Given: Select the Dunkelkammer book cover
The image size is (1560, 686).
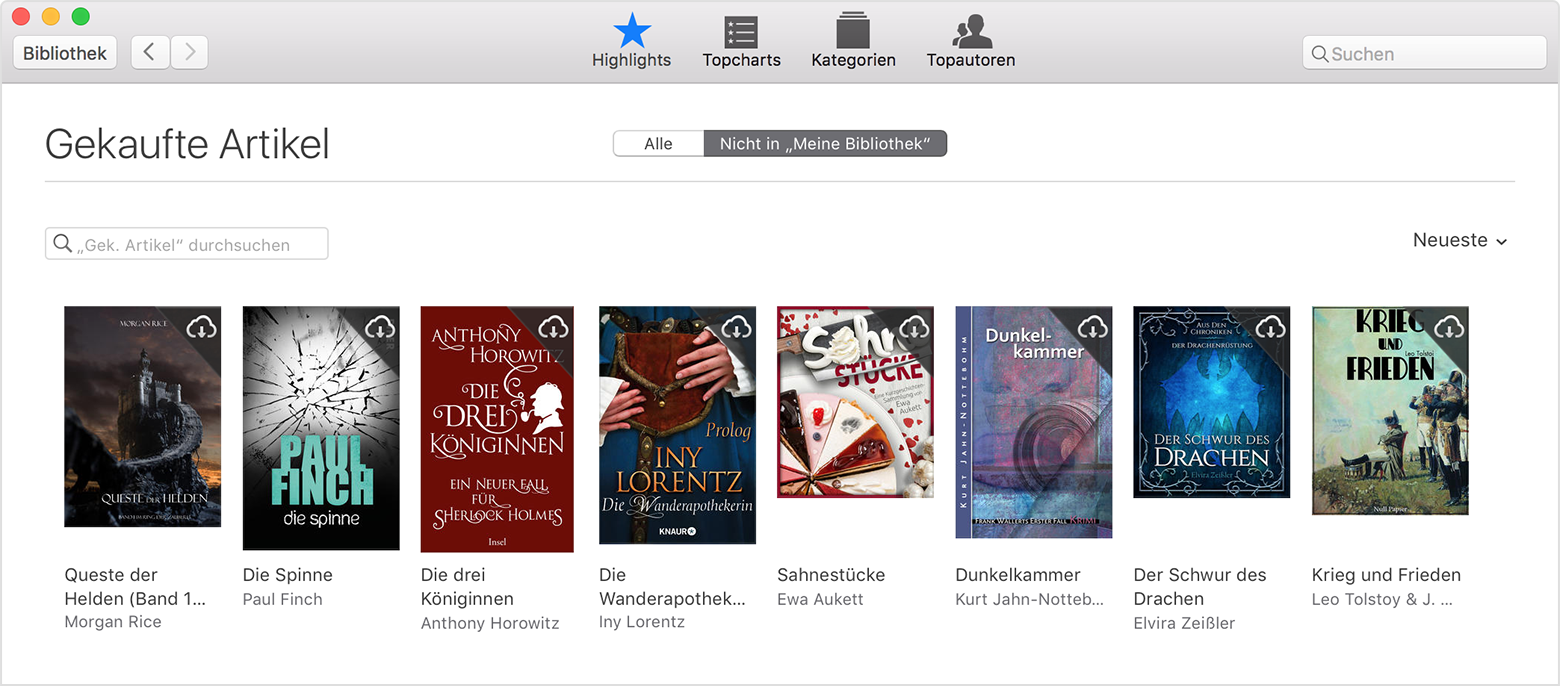Looking at the screenshot, I should tap(1034, 422).
